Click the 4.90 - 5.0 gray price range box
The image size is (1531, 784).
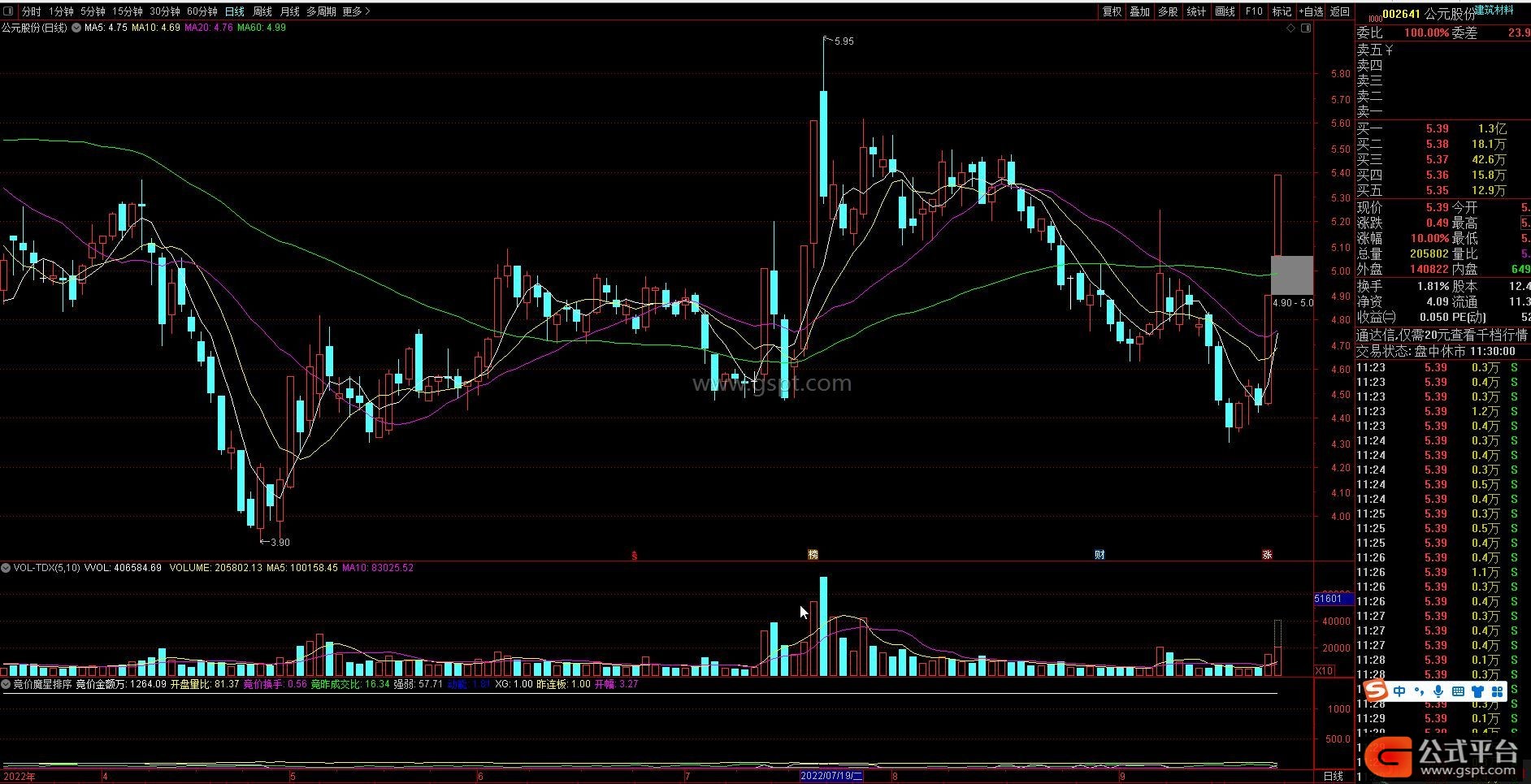tap(1292, 275)
